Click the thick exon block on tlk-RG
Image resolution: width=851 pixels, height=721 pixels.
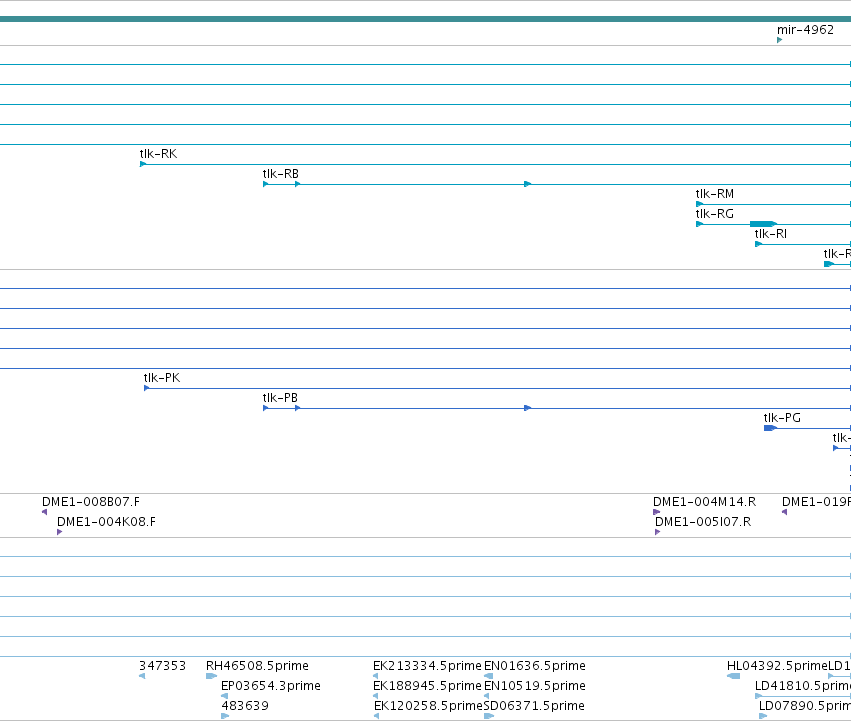point(762,224)
